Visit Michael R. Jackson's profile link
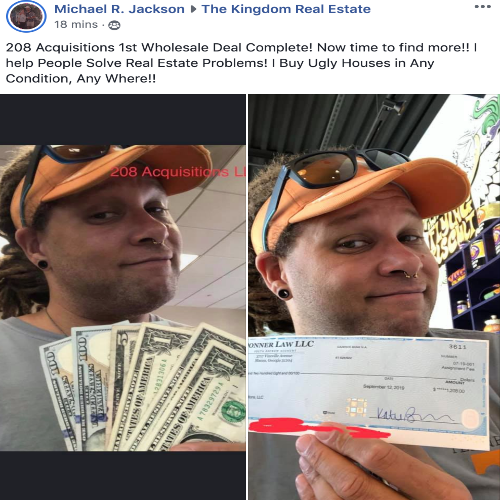Image resolution: width=500 pixels, height=500 pixels. pos(119,9)
